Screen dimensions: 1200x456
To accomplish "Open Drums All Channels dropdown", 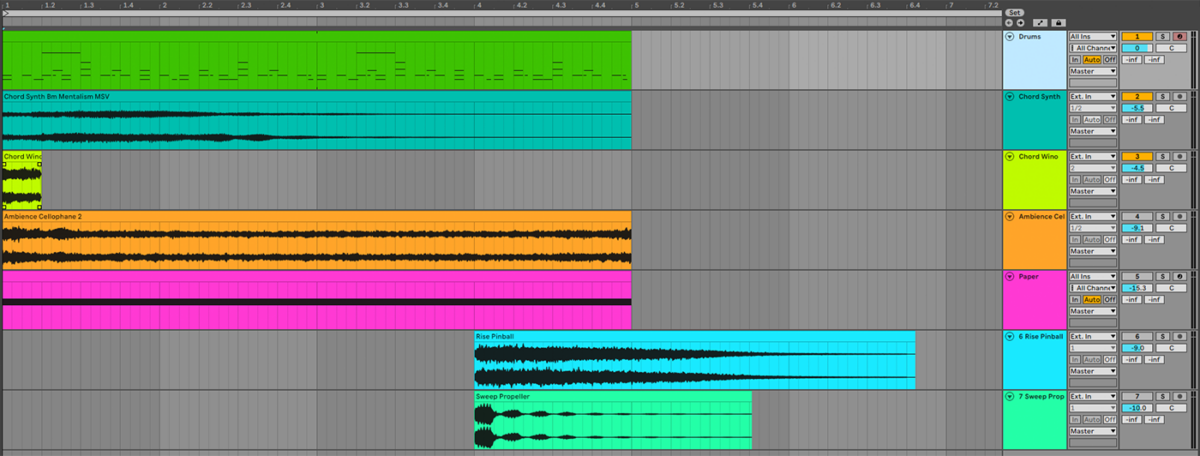I will (1093, 48).
